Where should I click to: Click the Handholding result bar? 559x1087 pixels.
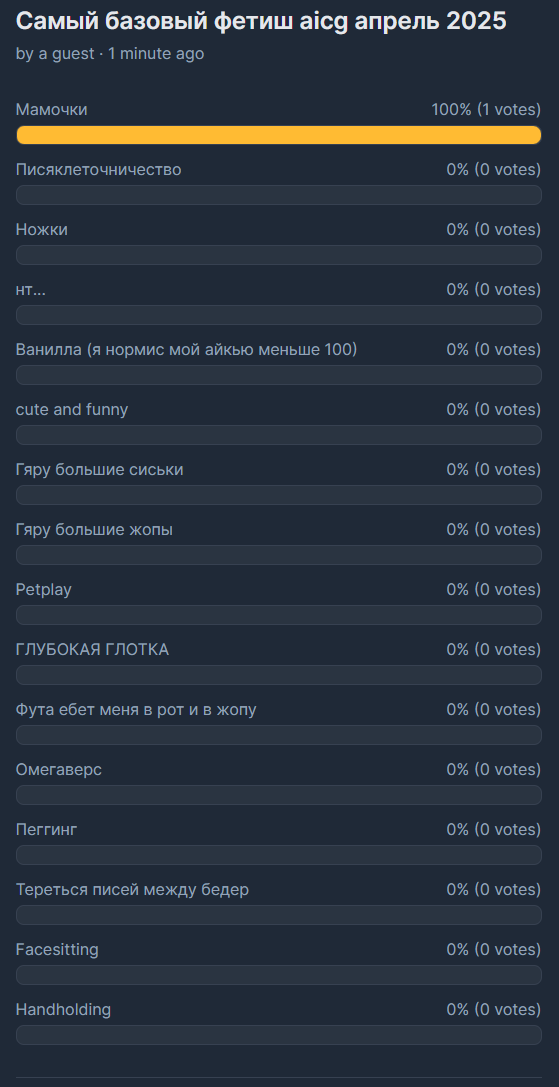pyautogui.click(x=278, y=1034)
